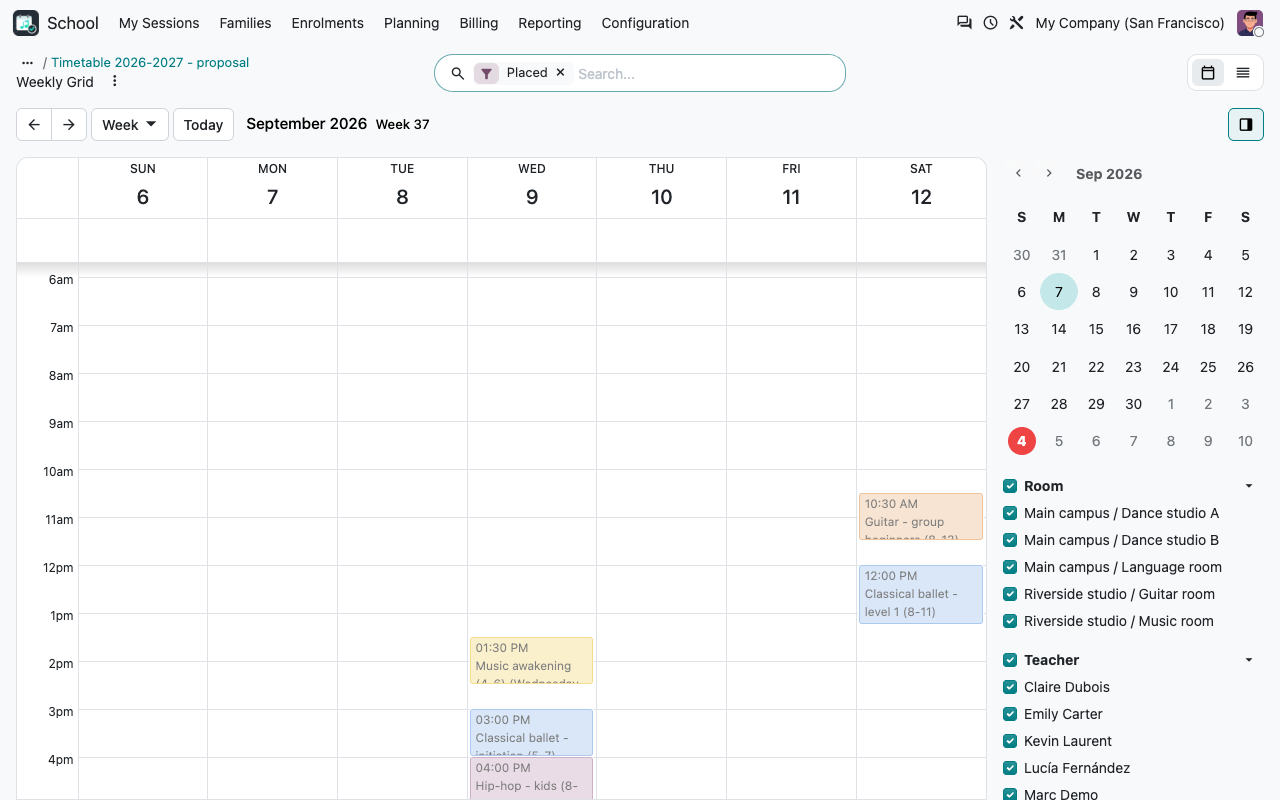Open the discuss conversations icon

click(964, 23)
